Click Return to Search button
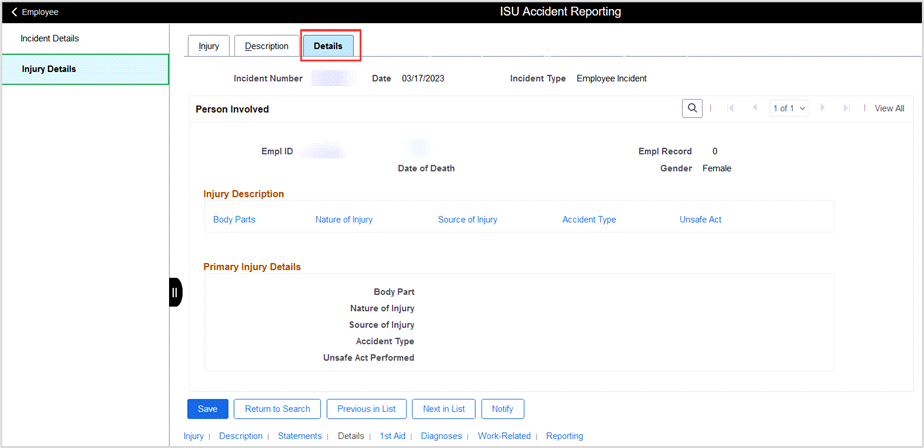The width and height of the screenshot is (924, 448). click(x=278, y=409)
